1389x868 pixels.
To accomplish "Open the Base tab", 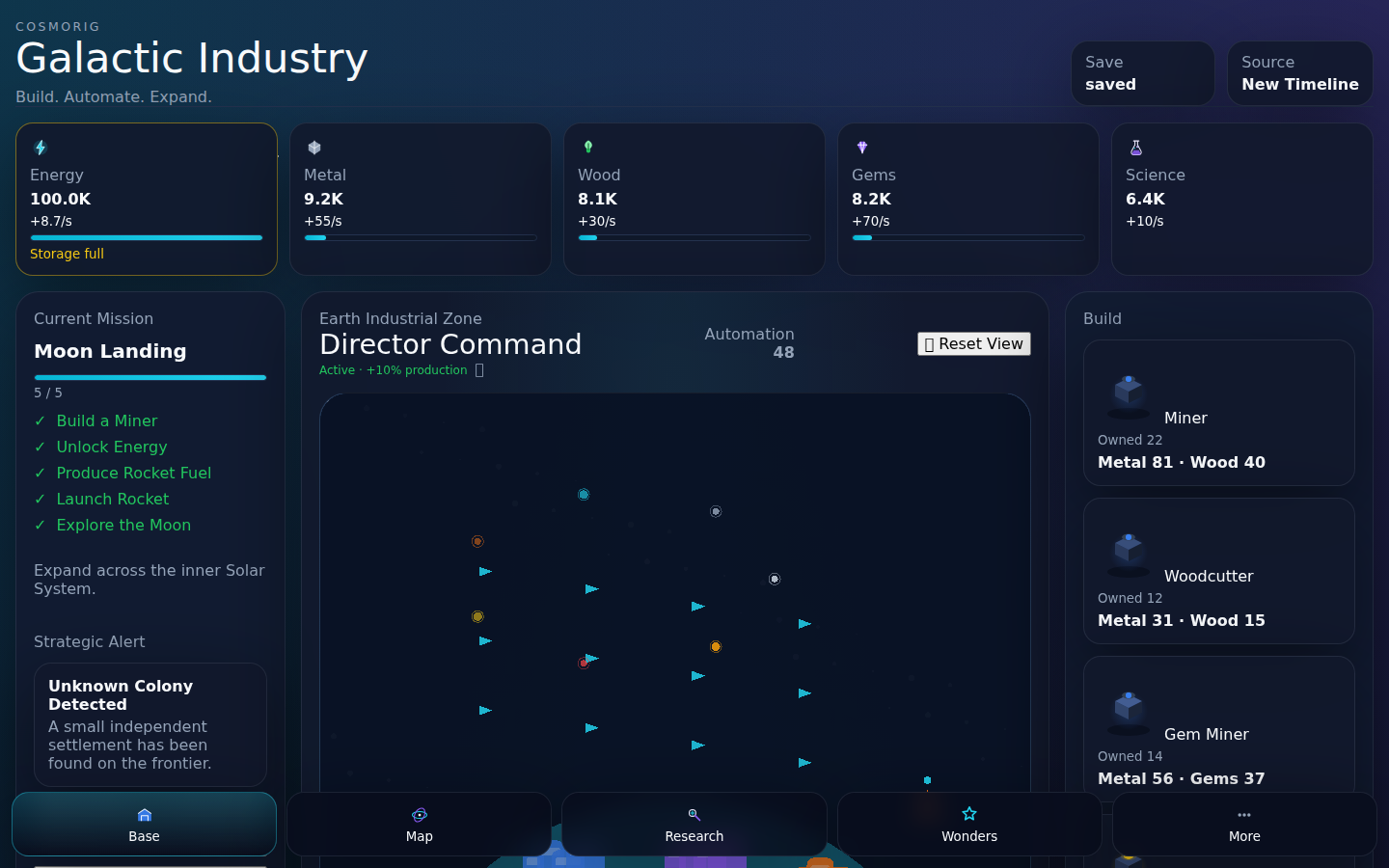I will (x=145, y=825).
